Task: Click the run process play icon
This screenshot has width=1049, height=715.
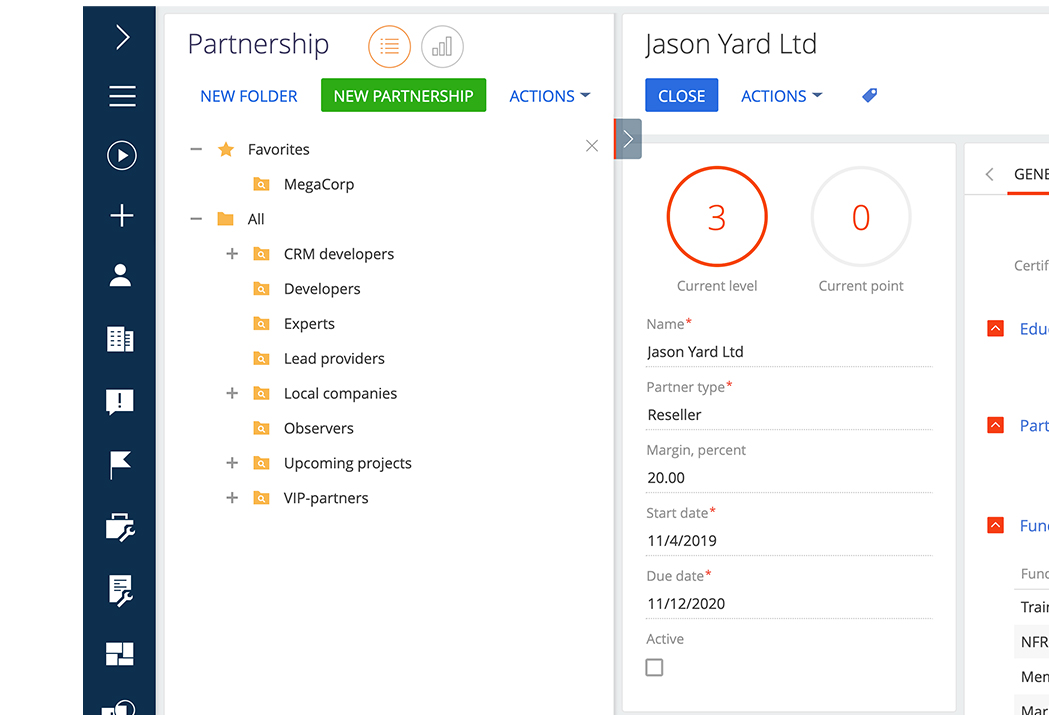Action: [122, 155]
